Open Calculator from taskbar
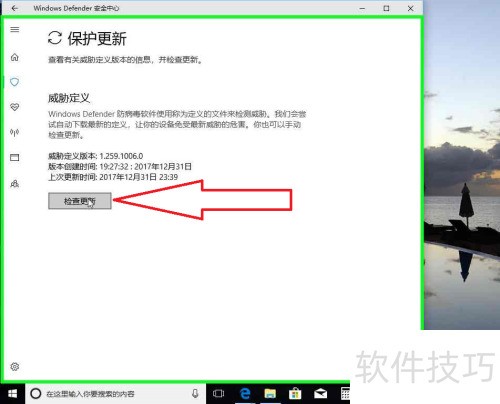500x404 pixels. point(345,394)
